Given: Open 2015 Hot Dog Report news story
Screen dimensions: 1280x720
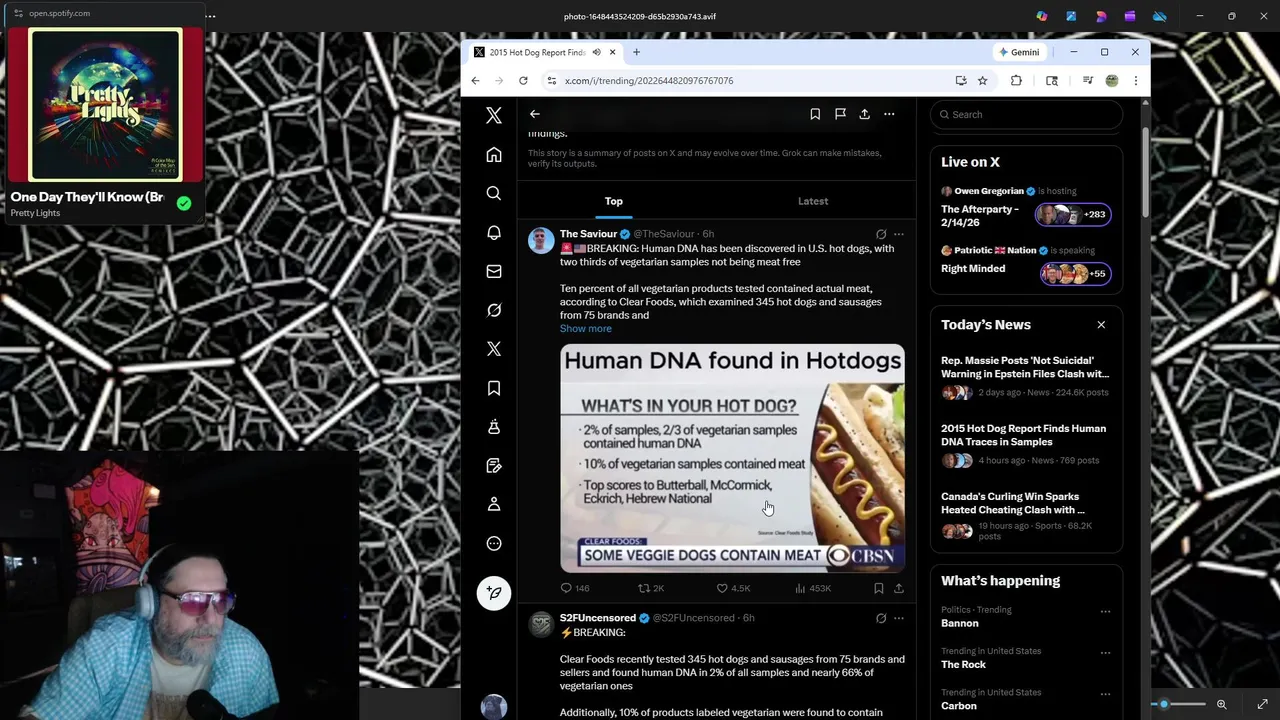Looking at the screenshot, I should pos(1026,445).
